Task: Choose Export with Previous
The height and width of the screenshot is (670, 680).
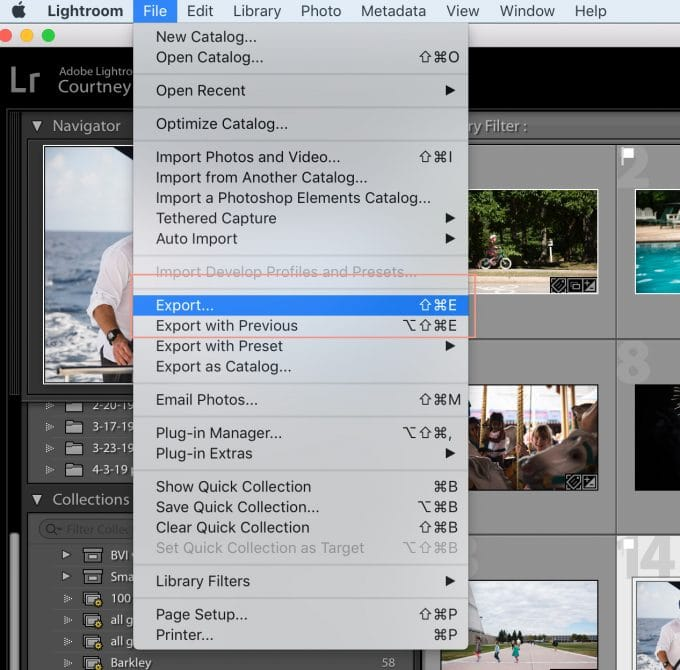Action: tap(301, 326)
